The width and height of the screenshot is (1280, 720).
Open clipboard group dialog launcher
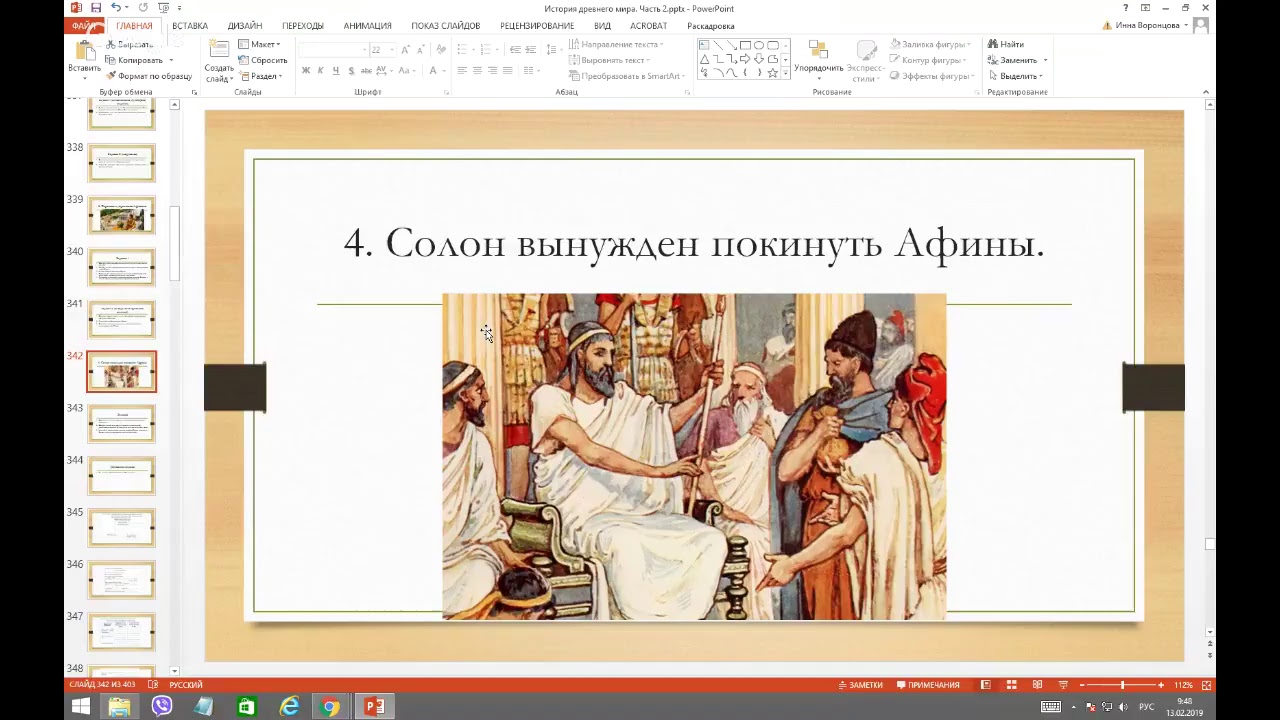pyautogui.click(x=194, y=92)
